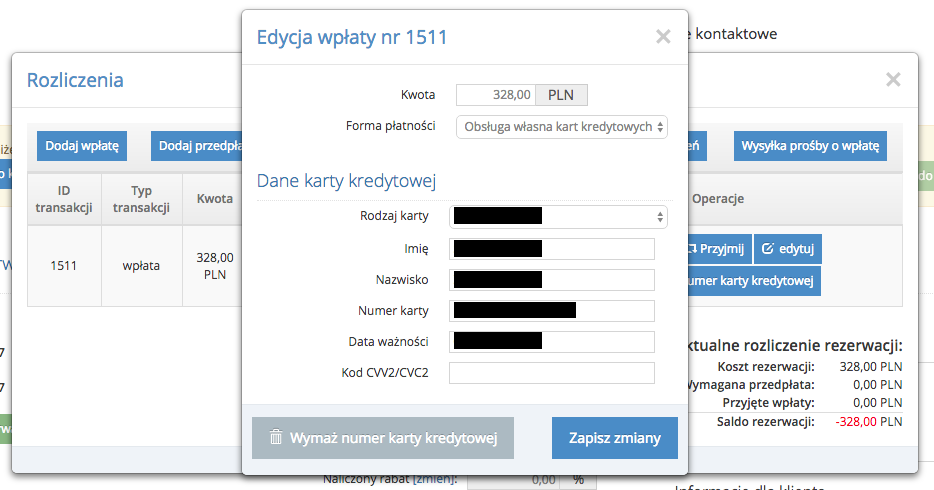Screen dimensions: 934x490
Task: Close the Edycja wpłaty nr 1511 dialog
Action: pos(663,37)
